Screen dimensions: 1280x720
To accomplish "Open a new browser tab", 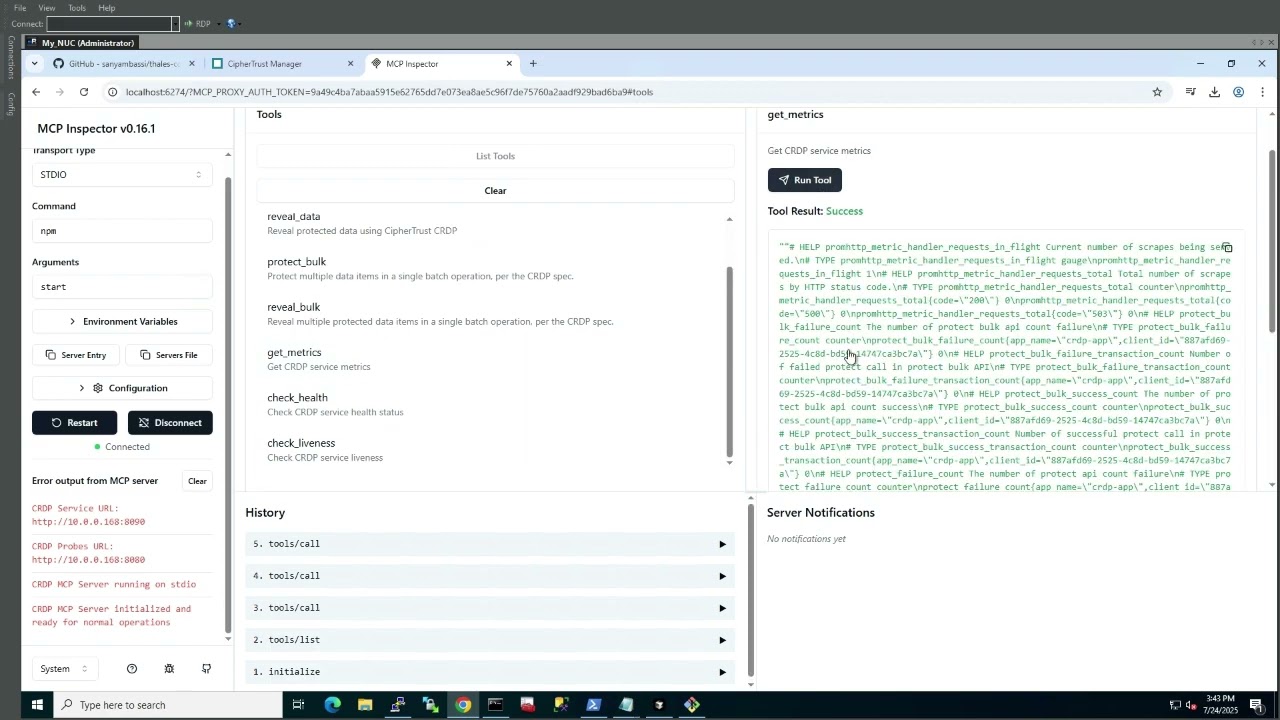I will pos(533,64).
